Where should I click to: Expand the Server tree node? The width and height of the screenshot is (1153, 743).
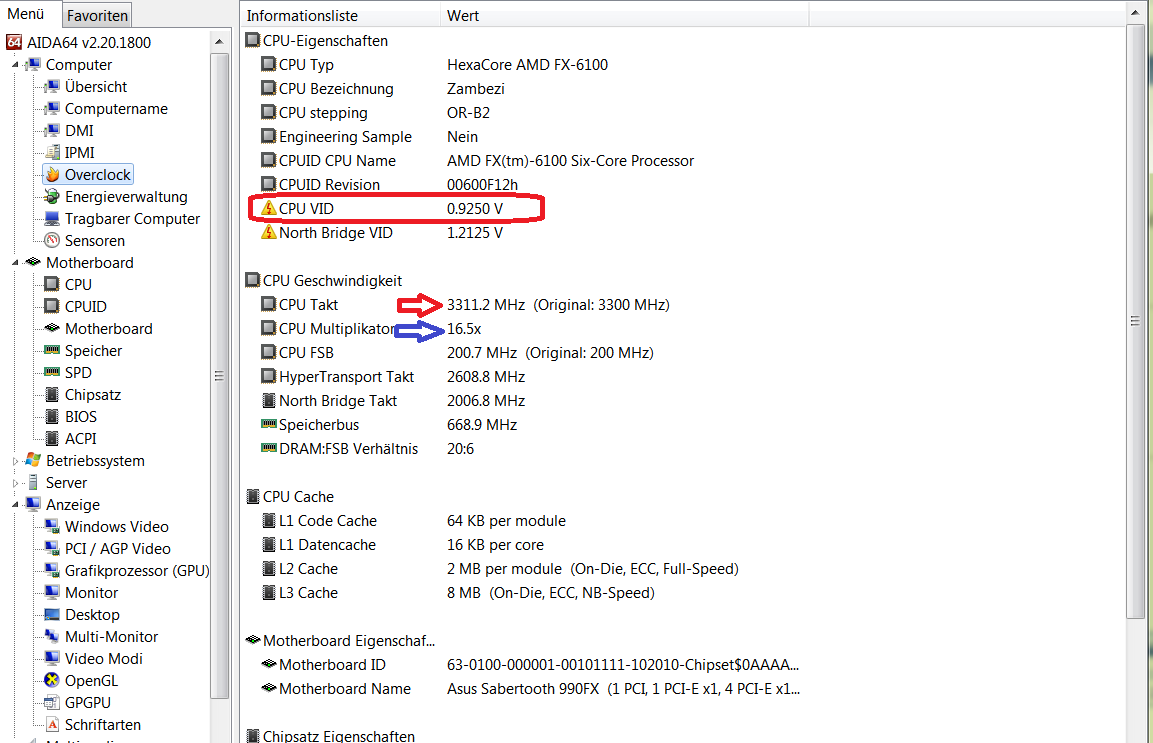[15, 483]
